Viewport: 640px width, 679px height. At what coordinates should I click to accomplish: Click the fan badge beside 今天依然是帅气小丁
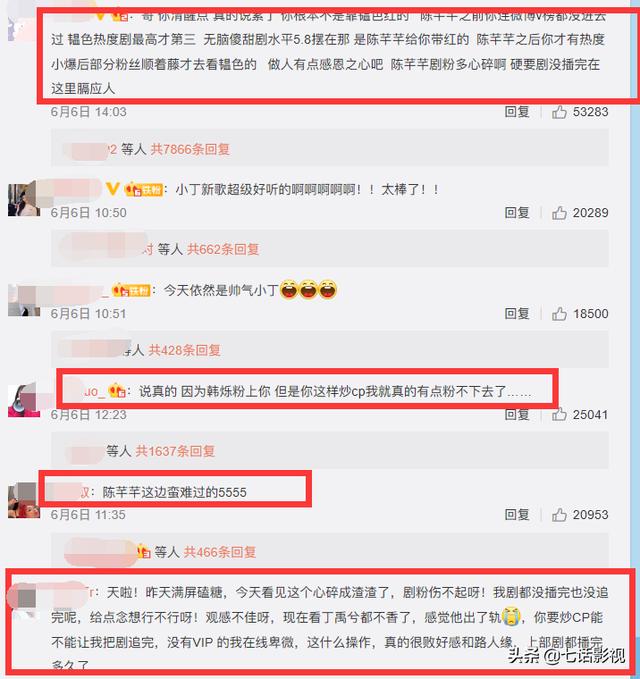click(x=131, y=290)
